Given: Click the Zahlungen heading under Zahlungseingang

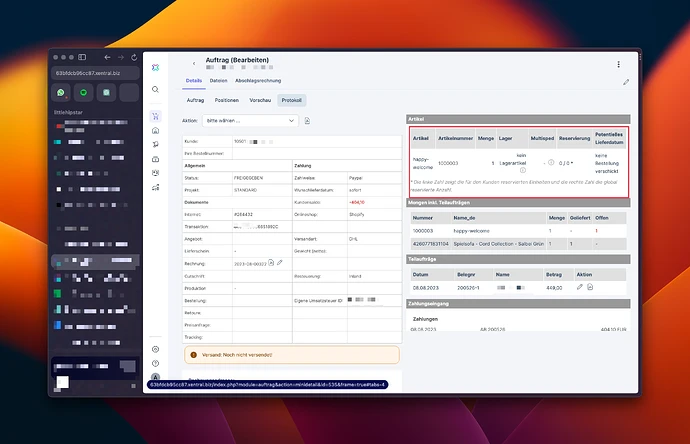Looking at the screenshot, I should pos(425,319).
